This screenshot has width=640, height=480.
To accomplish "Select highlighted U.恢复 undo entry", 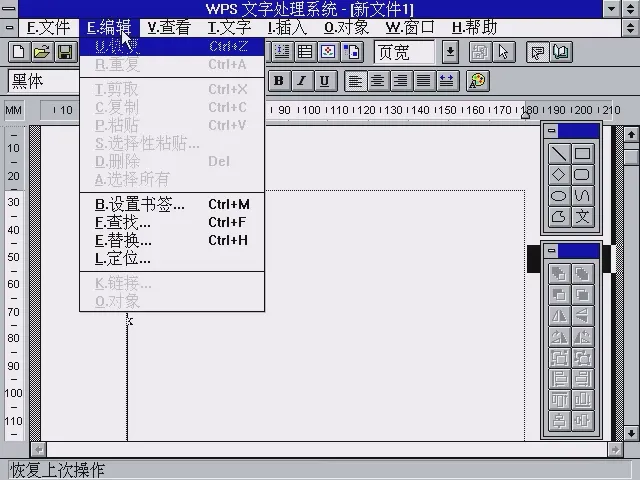I will pyautogui.click(x=172, y=47).
